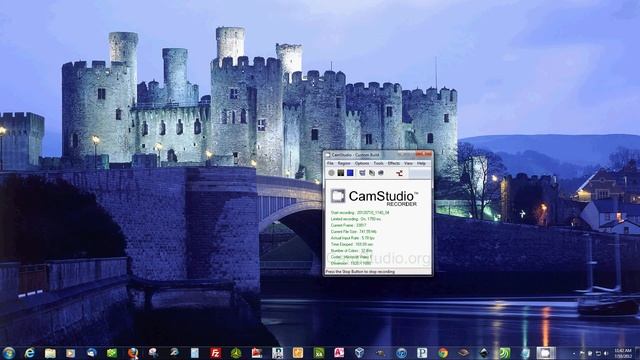Screen dimensions: 640x360
Task: Open the Excel icon on the taskbar
Action: coord(319,353)
